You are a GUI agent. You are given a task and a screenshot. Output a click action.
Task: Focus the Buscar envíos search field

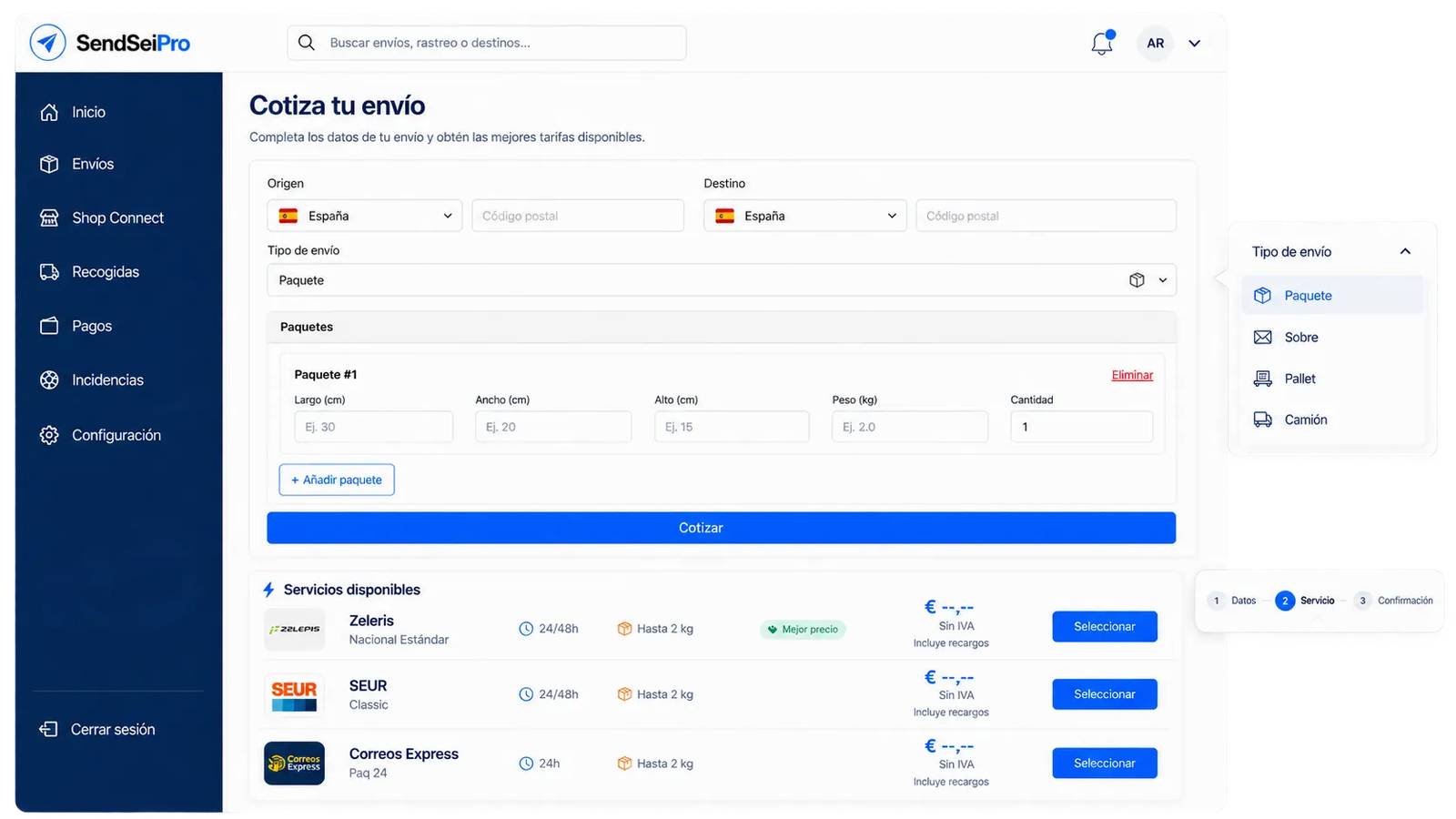click(487, 43)
